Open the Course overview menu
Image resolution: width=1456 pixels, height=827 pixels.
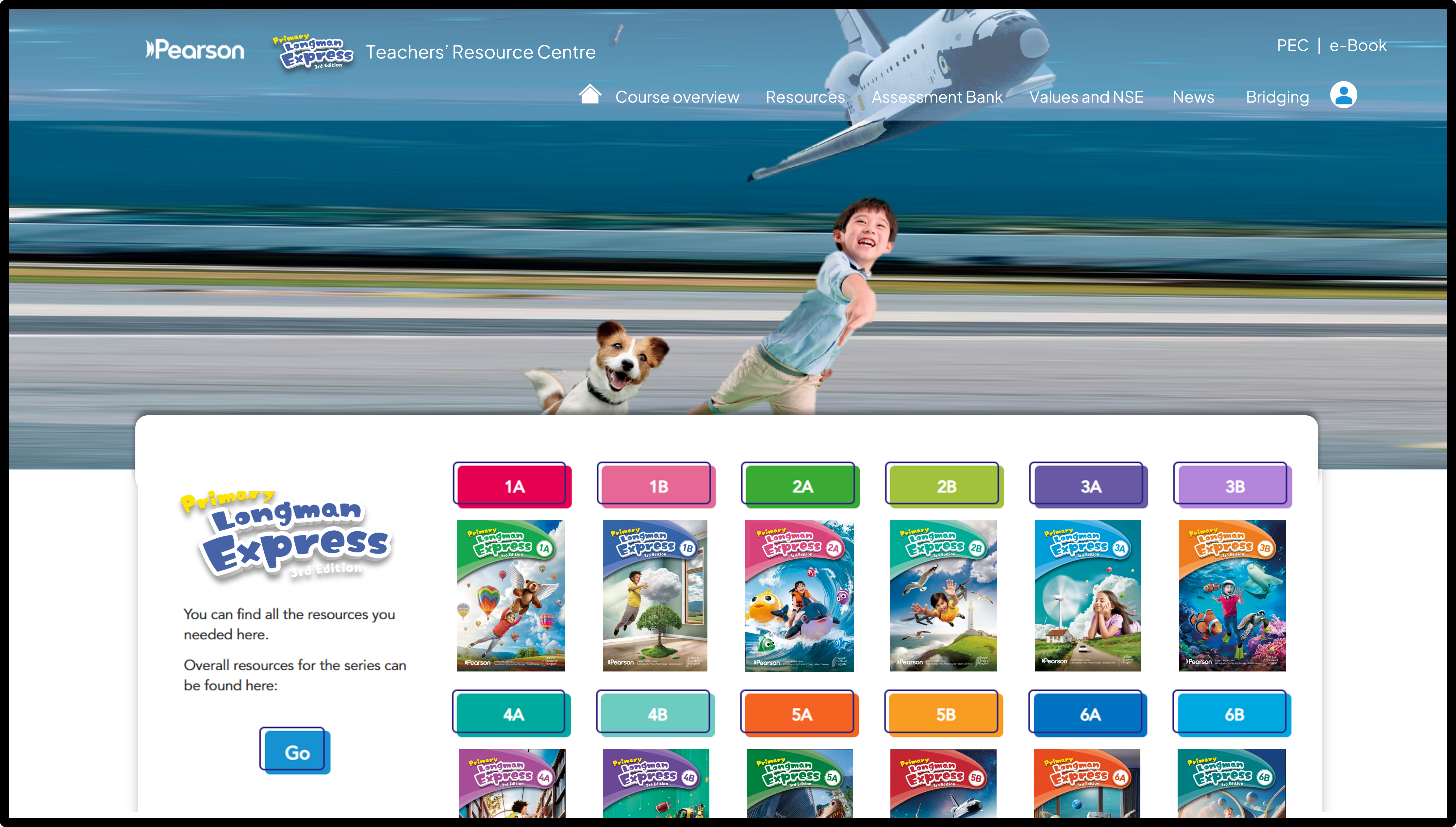click(x=677, y=97)
